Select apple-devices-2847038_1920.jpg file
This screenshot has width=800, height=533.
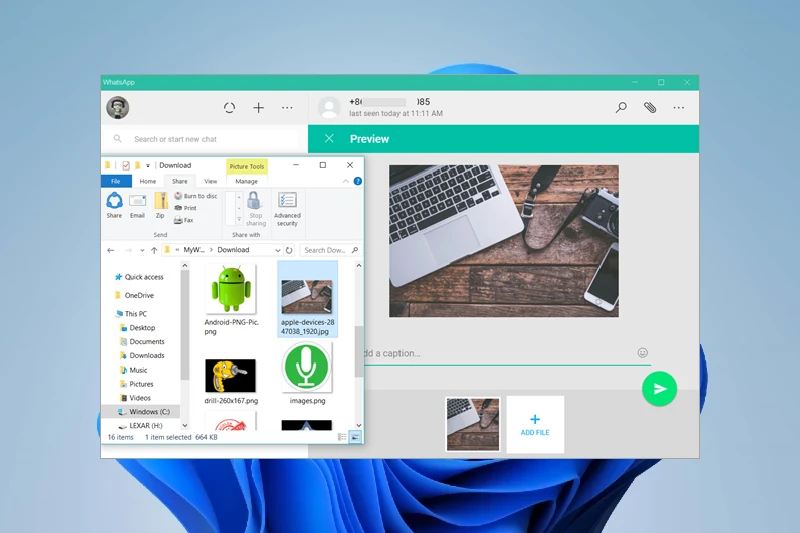(307, 300)
